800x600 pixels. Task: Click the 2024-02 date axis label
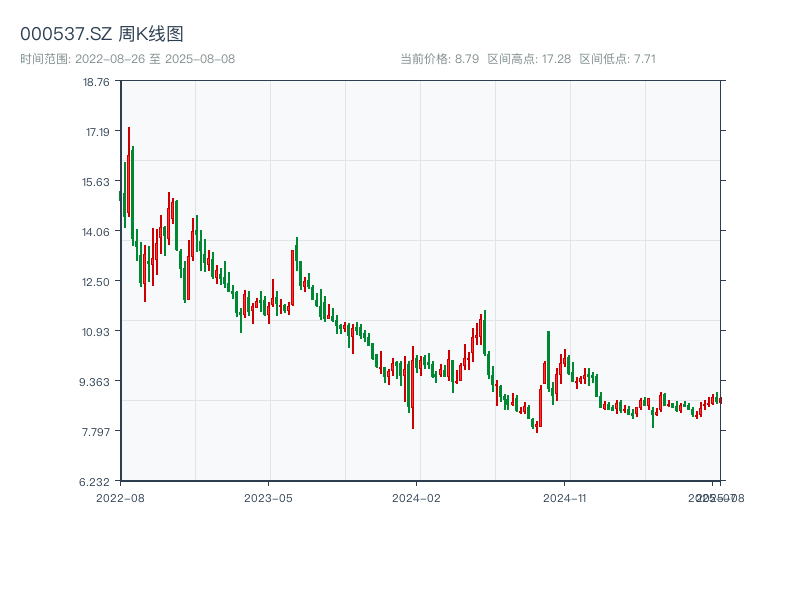[x=417, y=497]
